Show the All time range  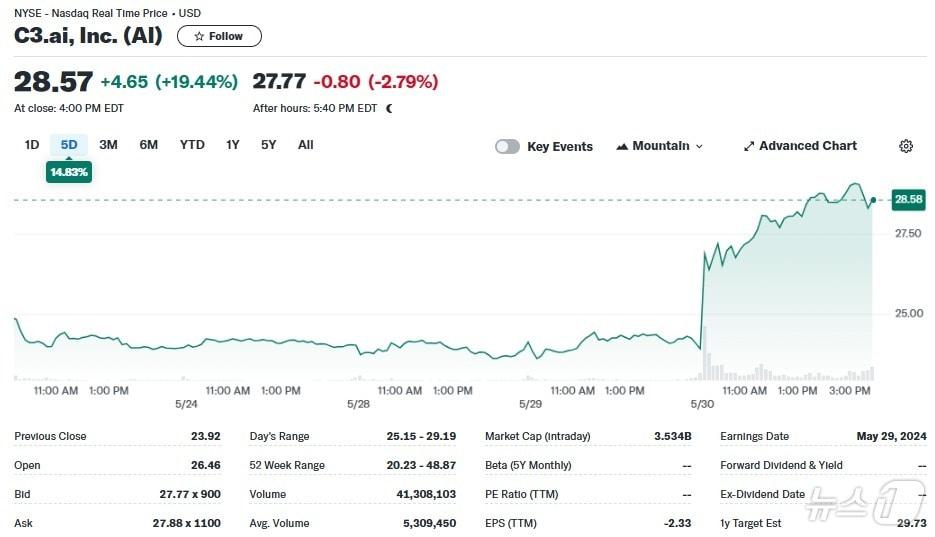306,145
